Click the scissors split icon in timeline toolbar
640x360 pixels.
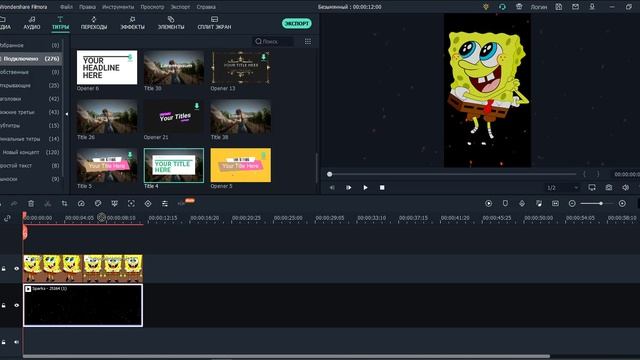pos(48,203)
